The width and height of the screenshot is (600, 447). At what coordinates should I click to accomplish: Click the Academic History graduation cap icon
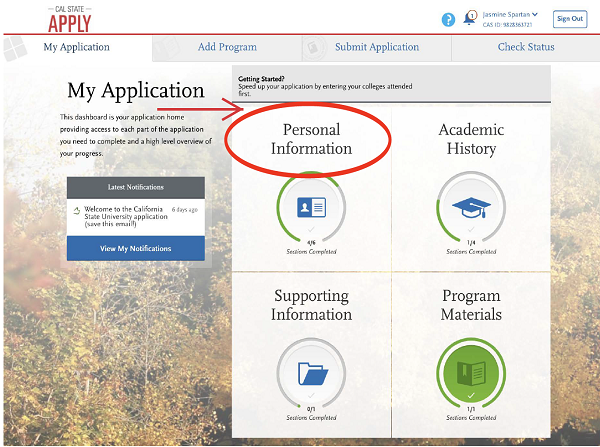point(471,207)
